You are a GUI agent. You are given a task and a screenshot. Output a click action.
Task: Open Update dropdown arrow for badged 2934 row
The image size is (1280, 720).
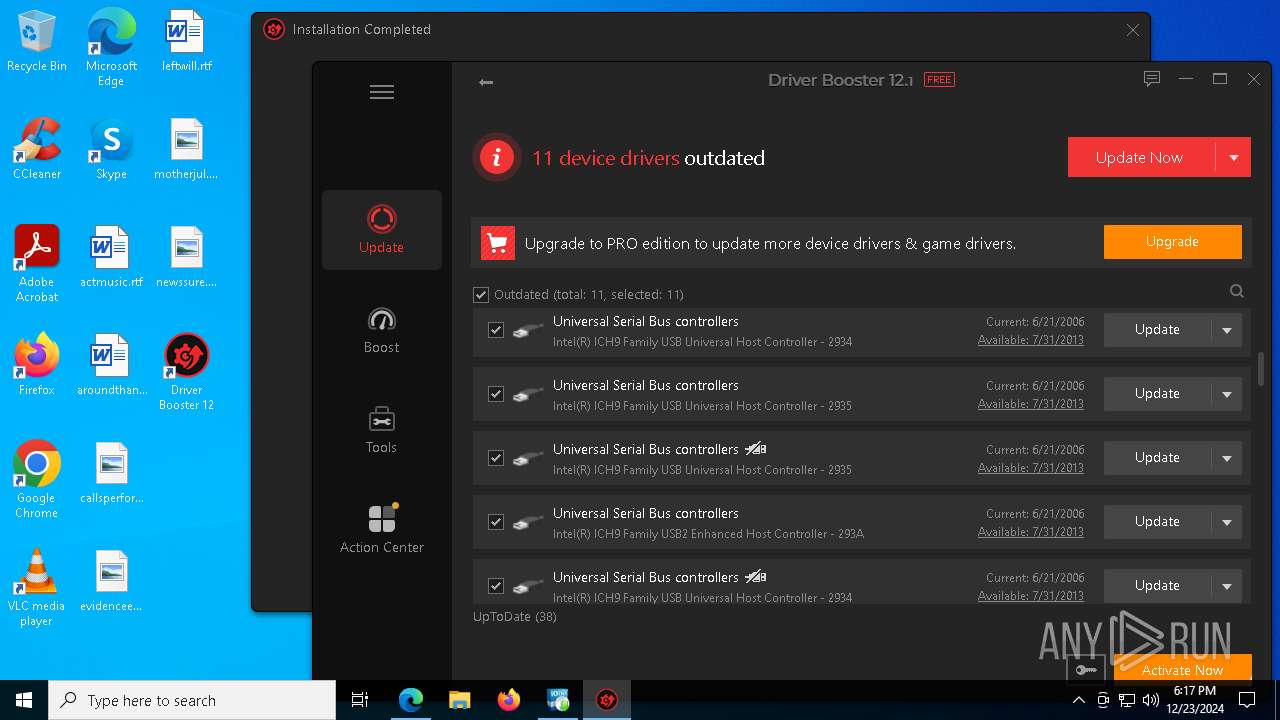point(1227,586)
